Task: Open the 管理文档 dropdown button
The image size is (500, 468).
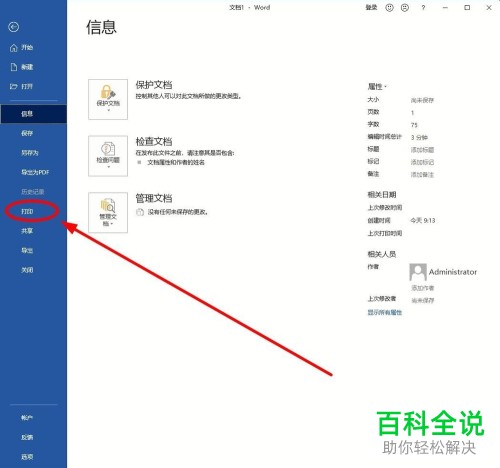Action: tap(108, 212)
